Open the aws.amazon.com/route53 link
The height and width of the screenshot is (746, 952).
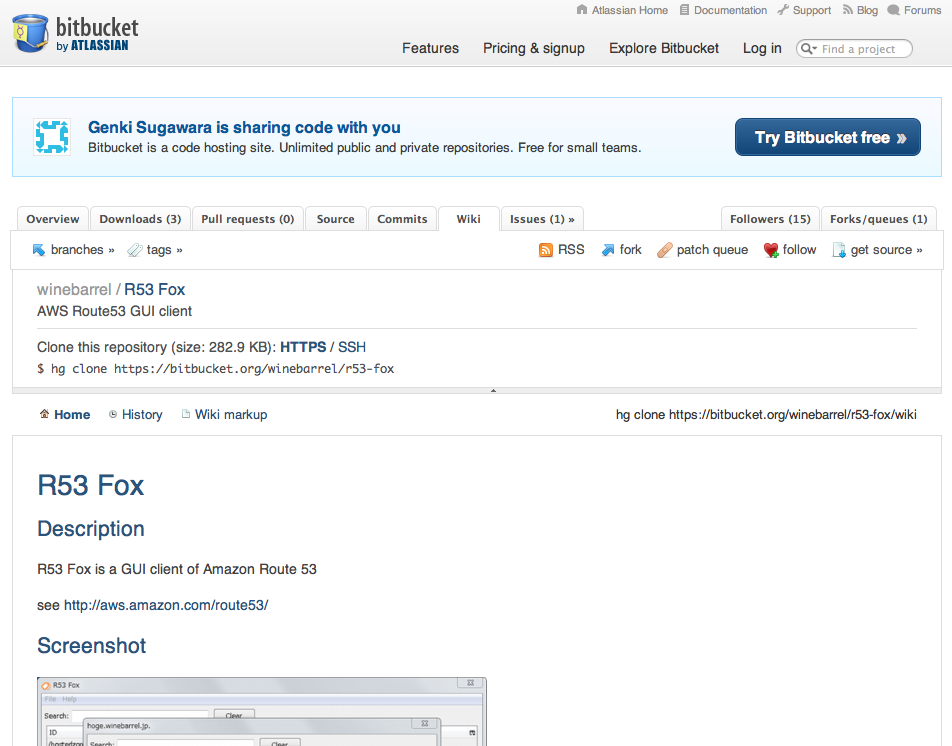165,605
